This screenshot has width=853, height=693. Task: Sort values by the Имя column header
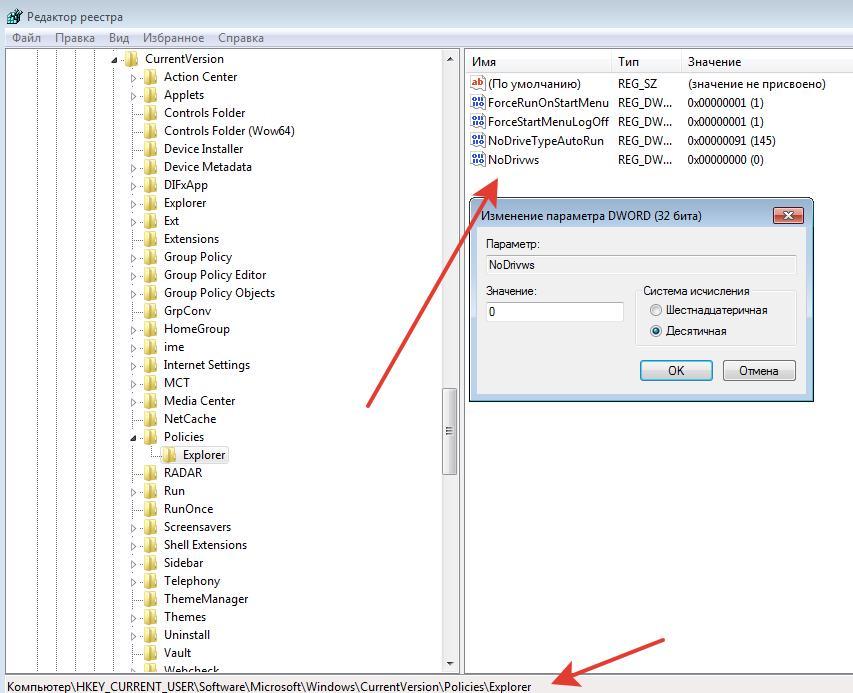tap(539, 61)
